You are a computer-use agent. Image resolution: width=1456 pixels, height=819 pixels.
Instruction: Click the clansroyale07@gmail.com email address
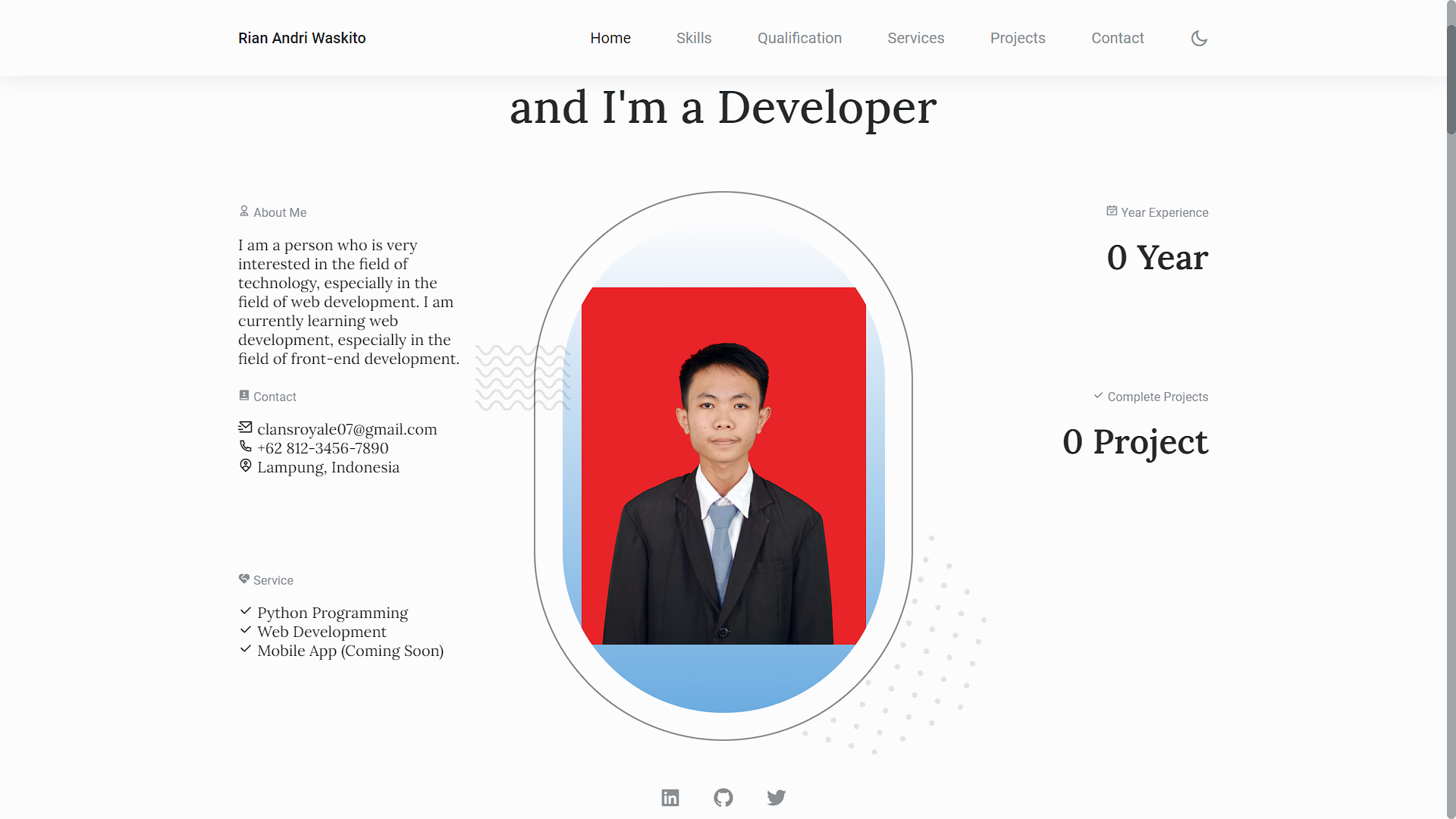tap(346, 428)
